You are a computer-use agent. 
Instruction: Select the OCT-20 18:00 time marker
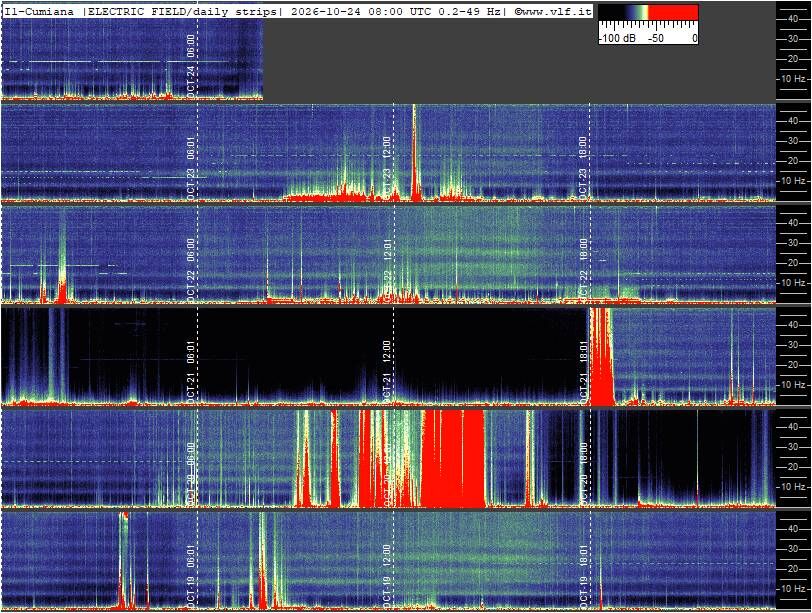coord(583,474)
